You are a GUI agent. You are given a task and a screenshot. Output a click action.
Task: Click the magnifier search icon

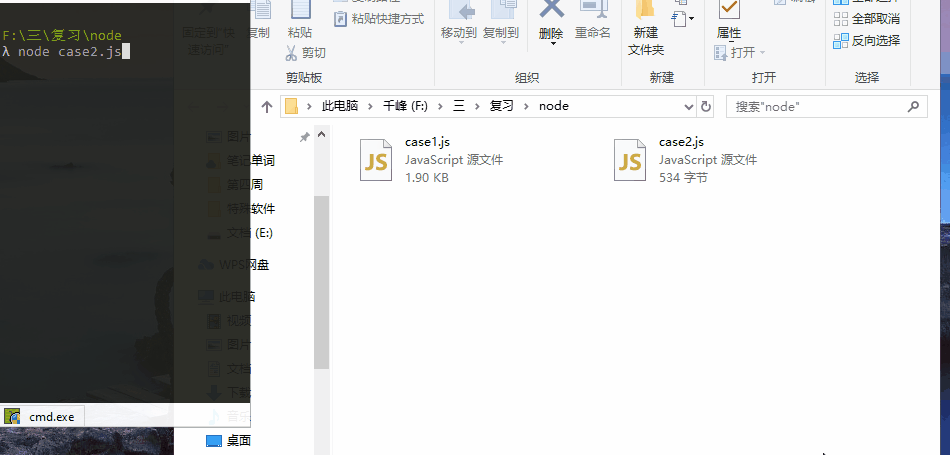click(913, 107)
